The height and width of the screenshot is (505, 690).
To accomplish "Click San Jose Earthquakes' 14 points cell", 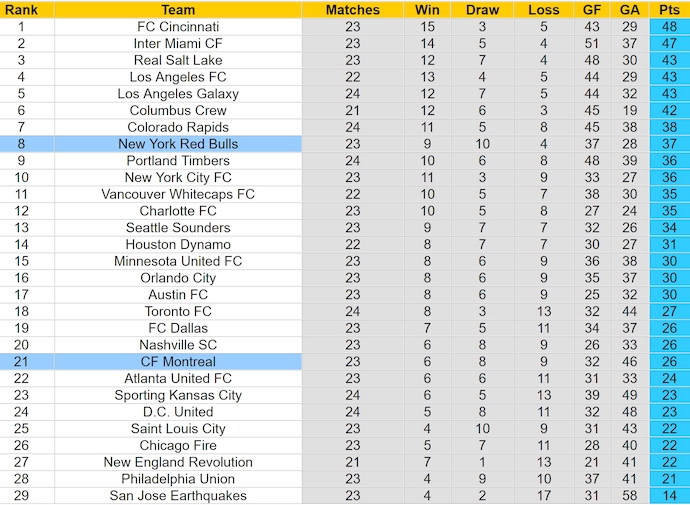I will [x=668, y=496].
